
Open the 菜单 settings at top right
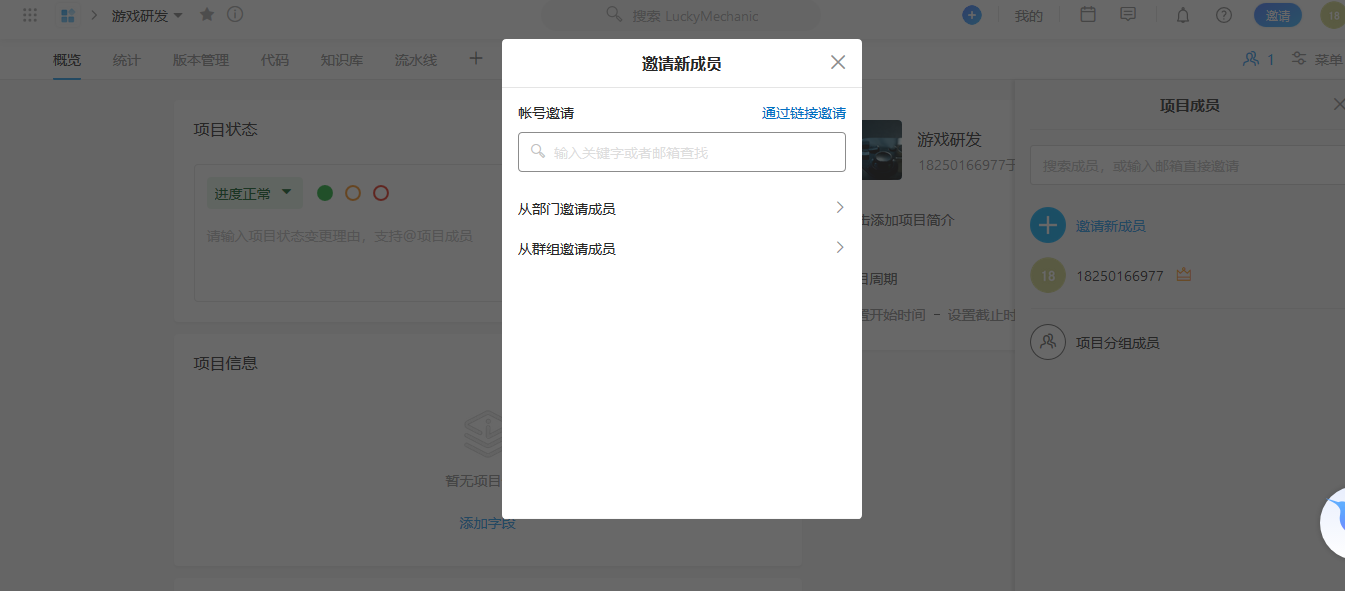[1316, 59]
